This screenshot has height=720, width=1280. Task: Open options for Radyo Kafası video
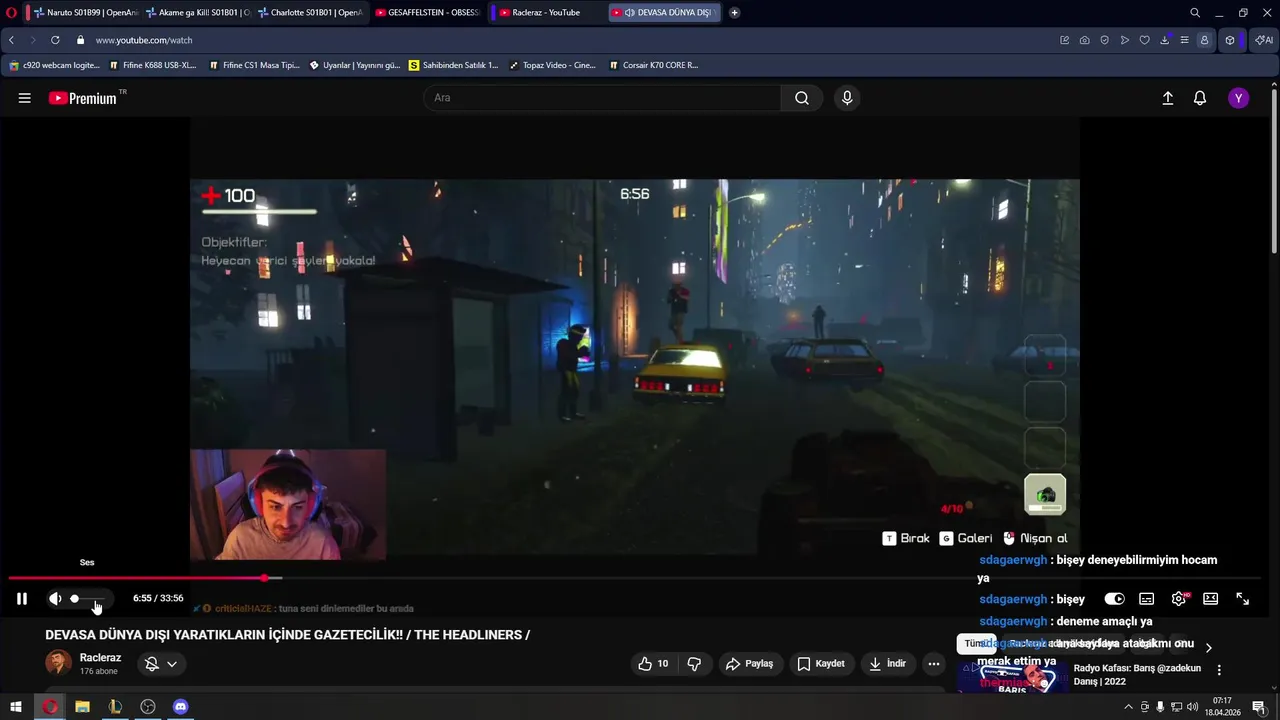pos(1219,670)
